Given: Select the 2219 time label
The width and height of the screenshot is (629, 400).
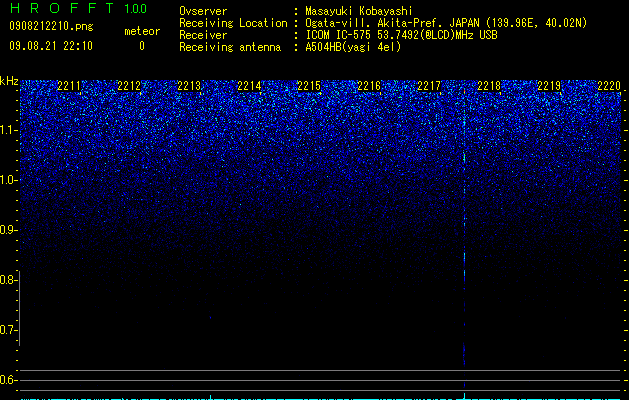Looking at the screenshot, I should [549, 86].
